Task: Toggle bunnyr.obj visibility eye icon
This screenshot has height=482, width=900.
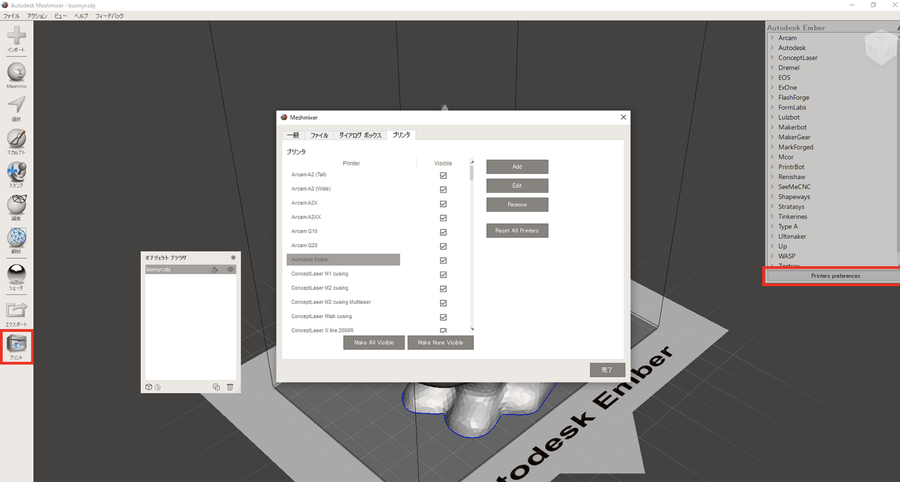Action: pyautogui.click(x=230, y=269)
